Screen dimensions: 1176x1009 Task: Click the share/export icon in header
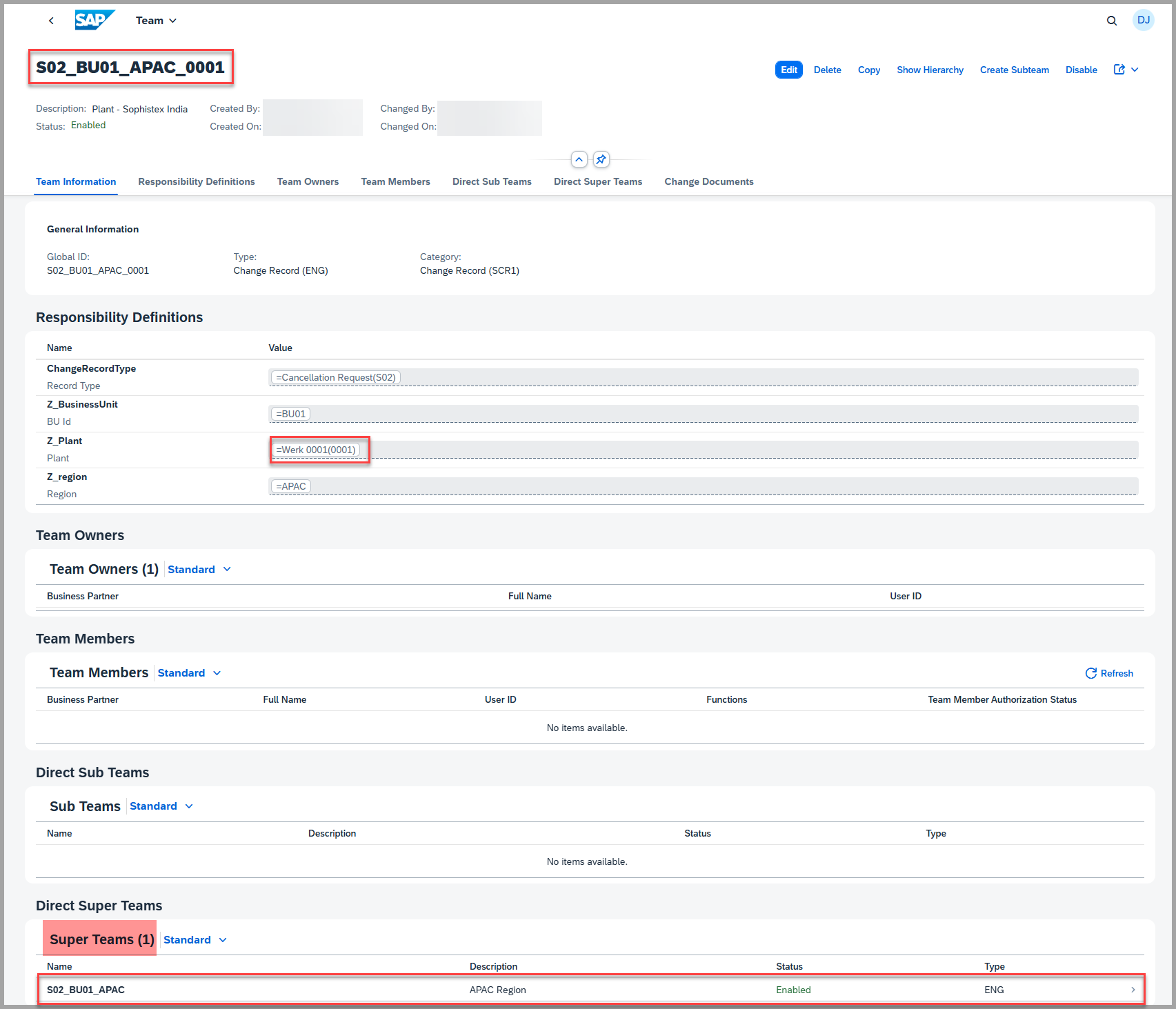(1119, 70)
